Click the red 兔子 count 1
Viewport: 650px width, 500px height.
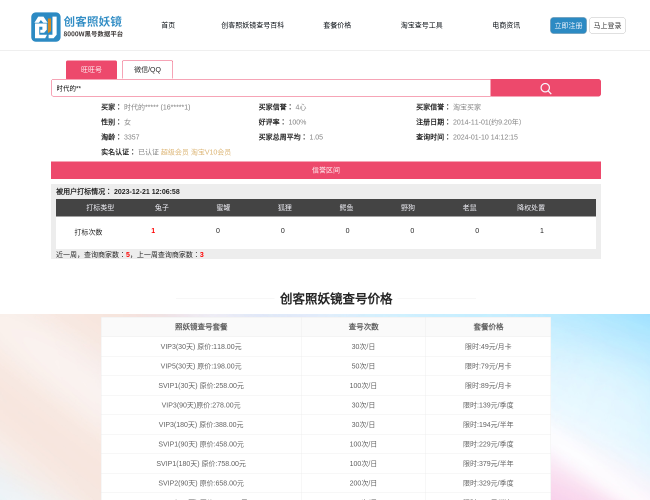click(x=153, y=231)
